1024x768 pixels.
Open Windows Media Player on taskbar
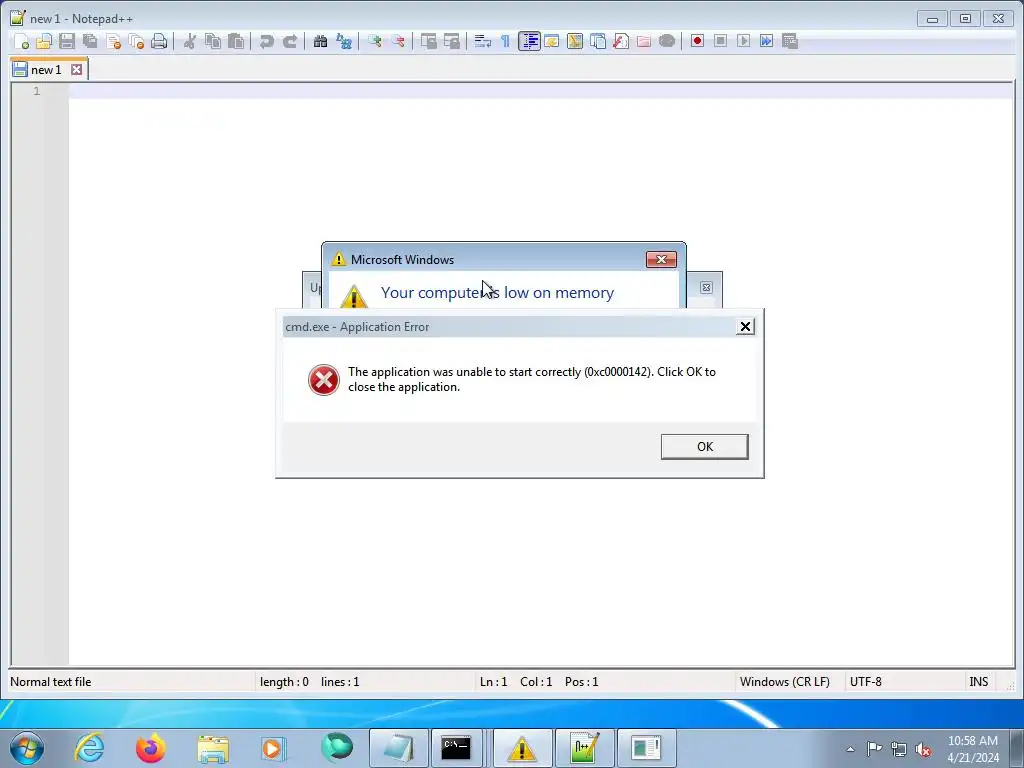point(273,748)
